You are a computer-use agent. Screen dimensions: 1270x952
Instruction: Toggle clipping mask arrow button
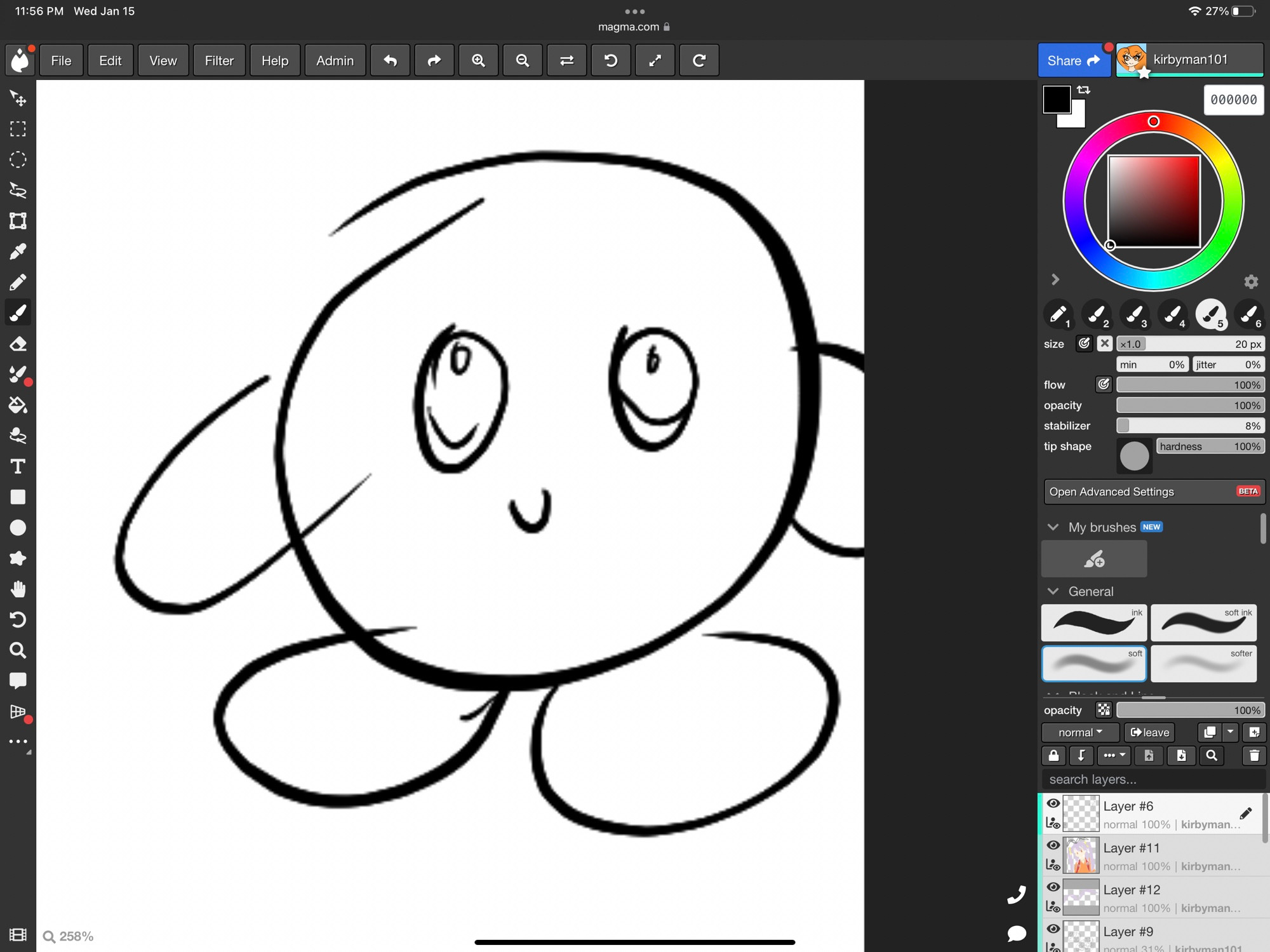[1081, 755]
